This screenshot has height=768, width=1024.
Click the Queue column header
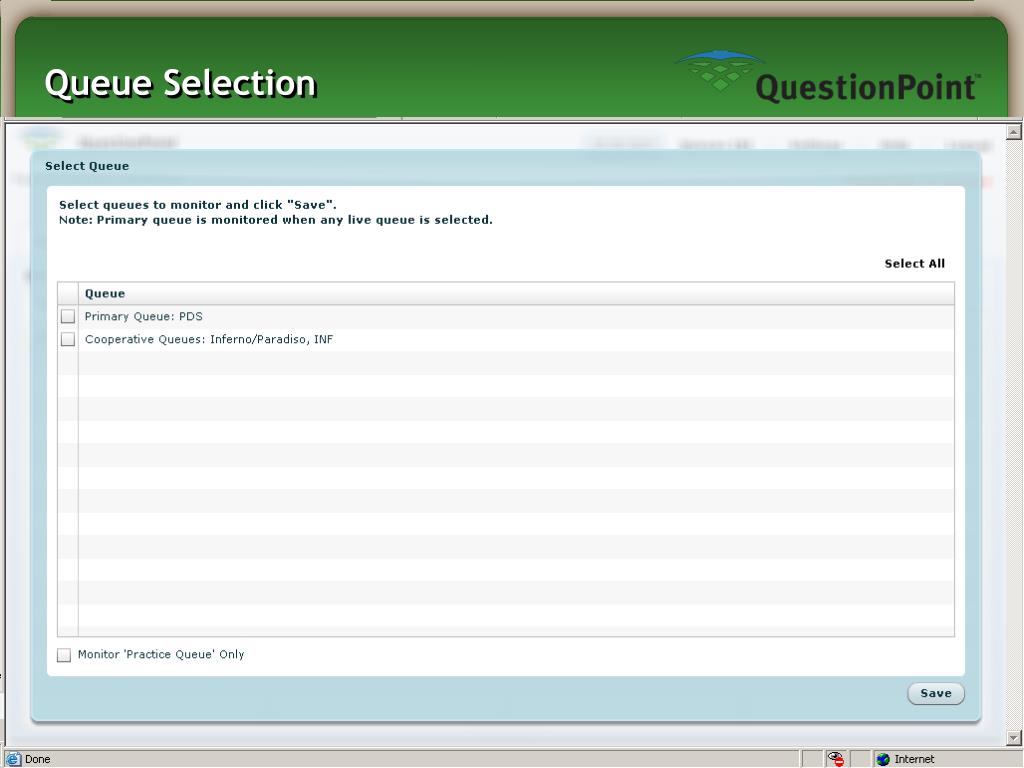pos(516,294)
